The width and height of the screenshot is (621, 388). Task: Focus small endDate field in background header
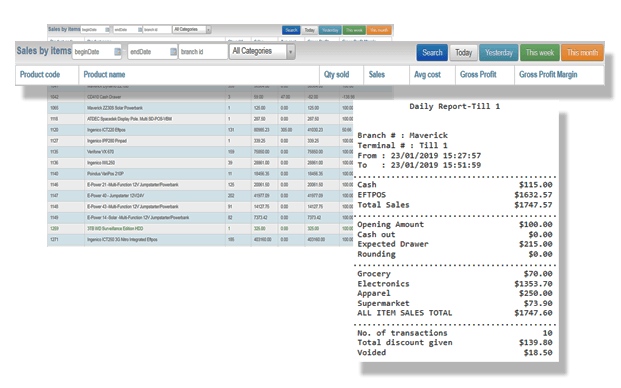click(128, 30)
